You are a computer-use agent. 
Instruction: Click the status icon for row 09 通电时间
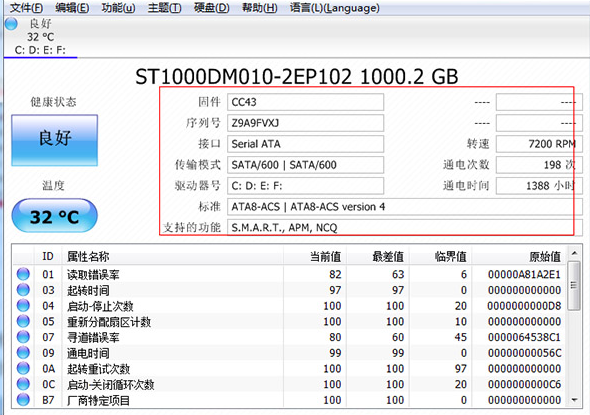tap(23, 353)
